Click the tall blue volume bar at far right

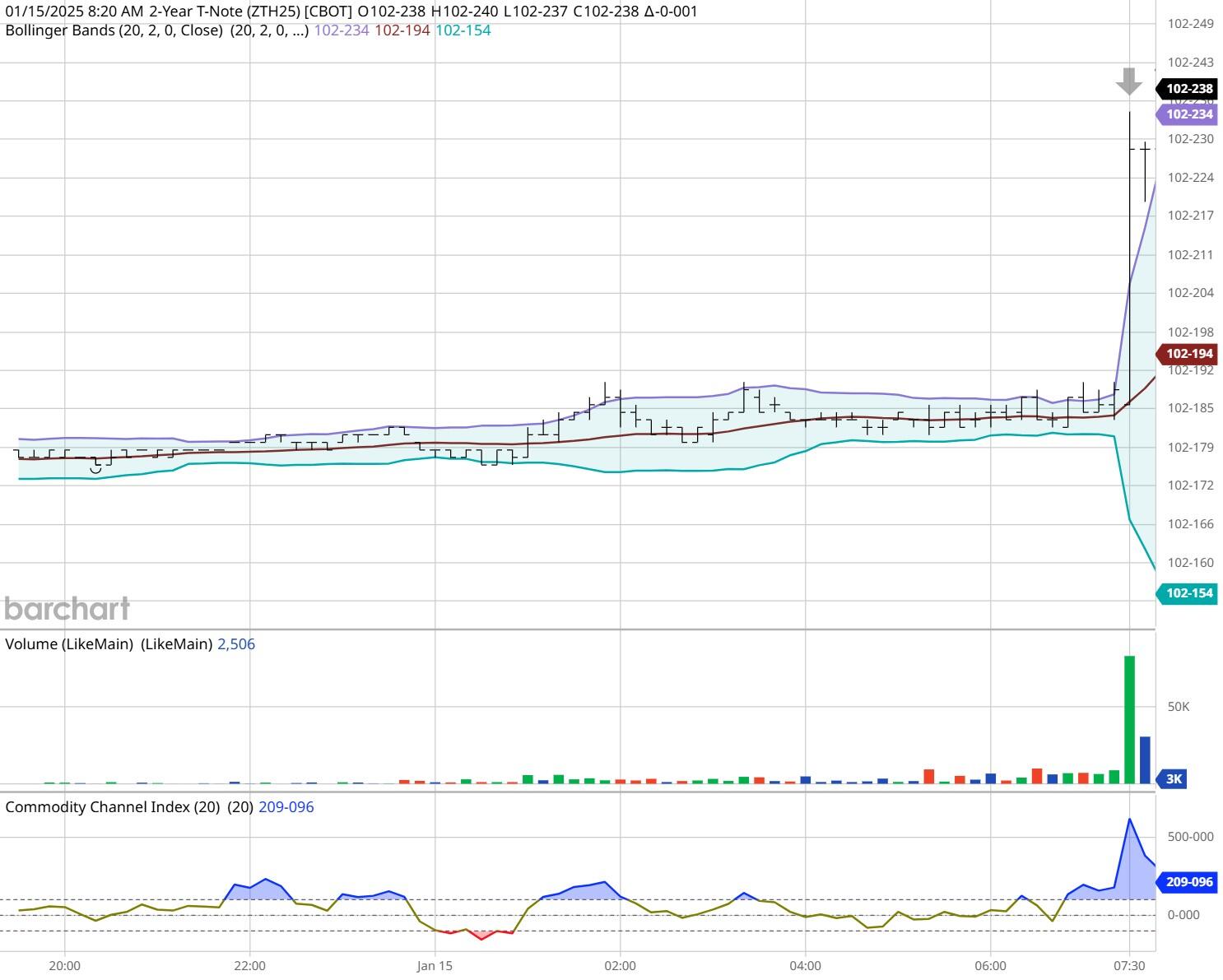(1145, 760)
